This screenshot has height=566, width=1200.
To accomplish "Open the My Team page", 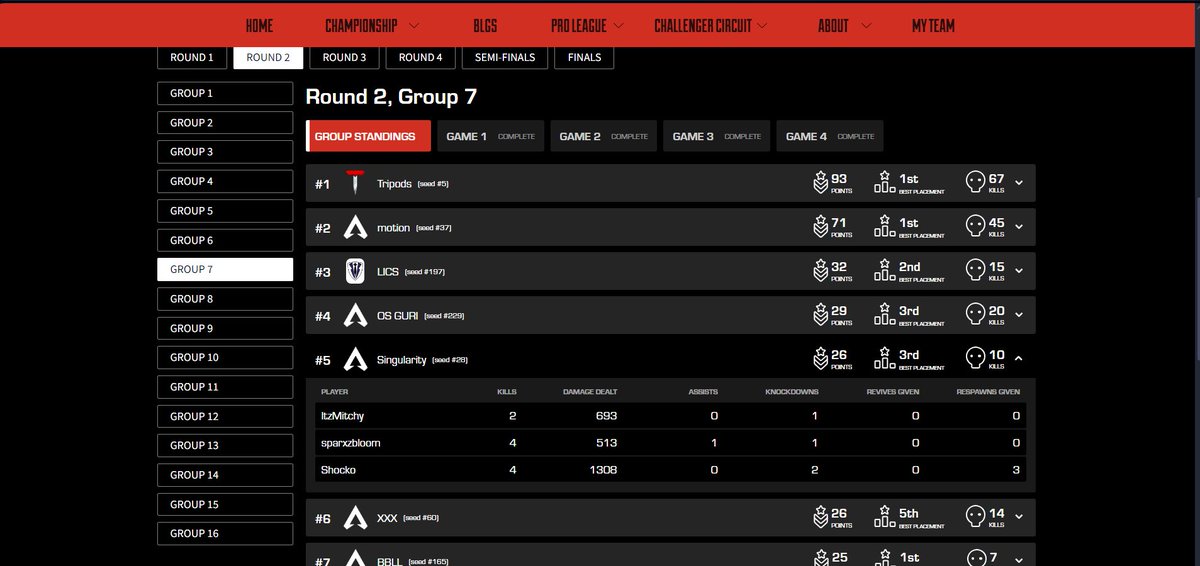I will coord(933,26).
